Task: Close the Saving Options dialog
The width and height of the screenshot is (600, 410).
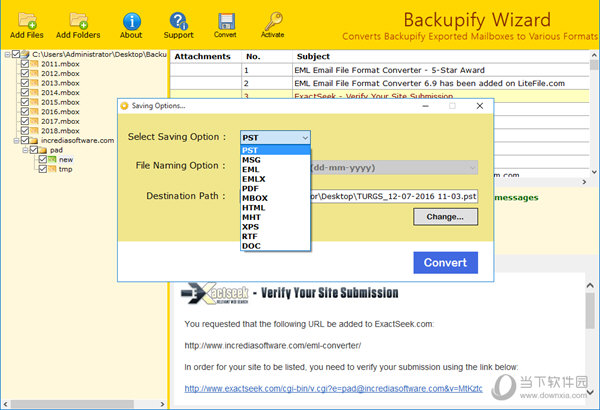Action: click(480, 106)
